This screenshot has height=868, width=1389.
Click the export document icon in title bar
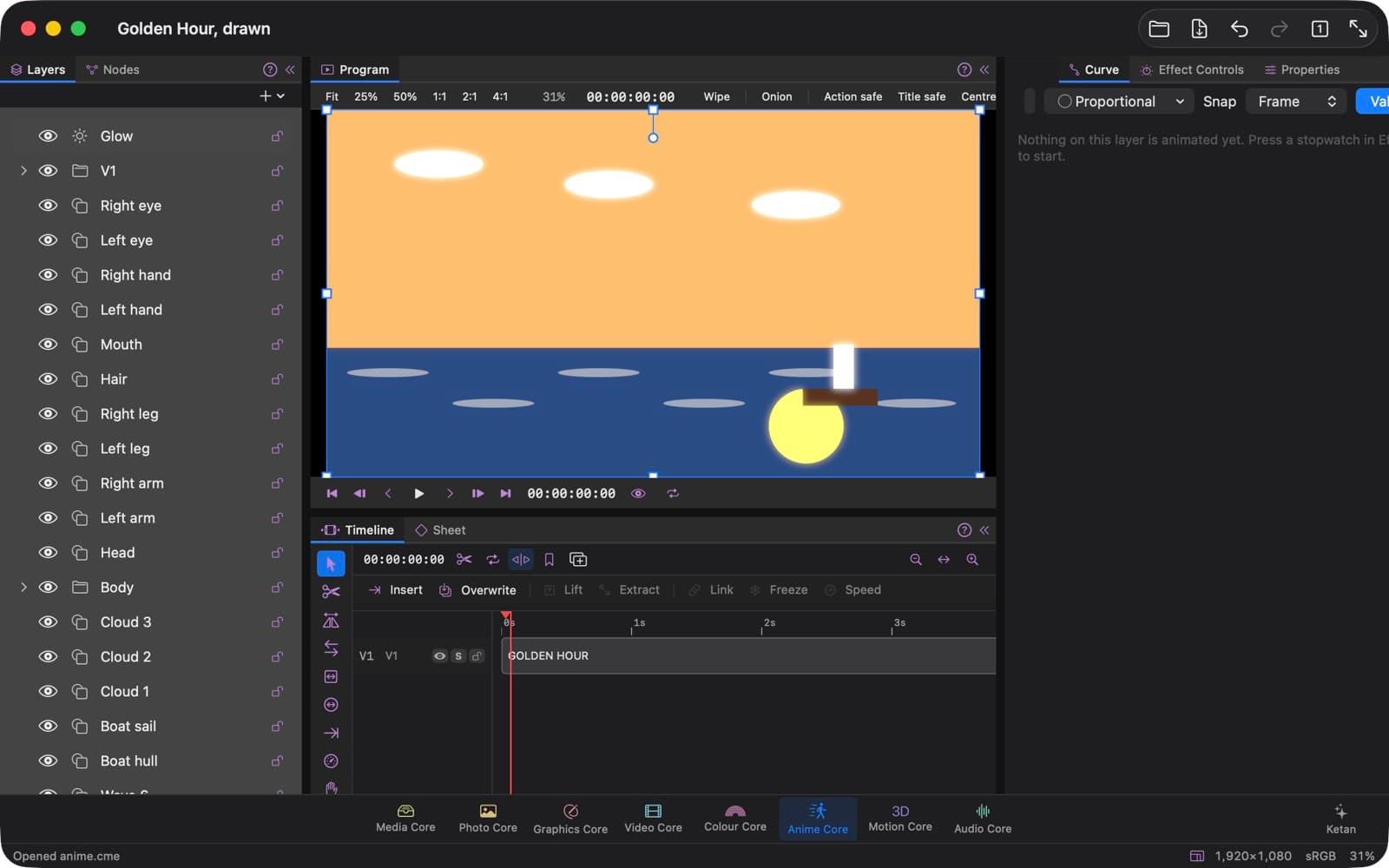click(1199, 29)
